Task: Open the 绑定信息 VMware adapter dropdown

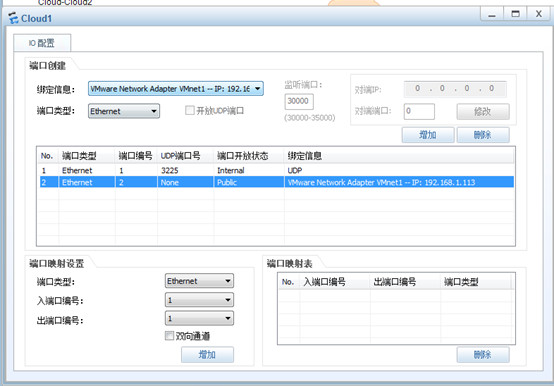Action: pos(176,89)
